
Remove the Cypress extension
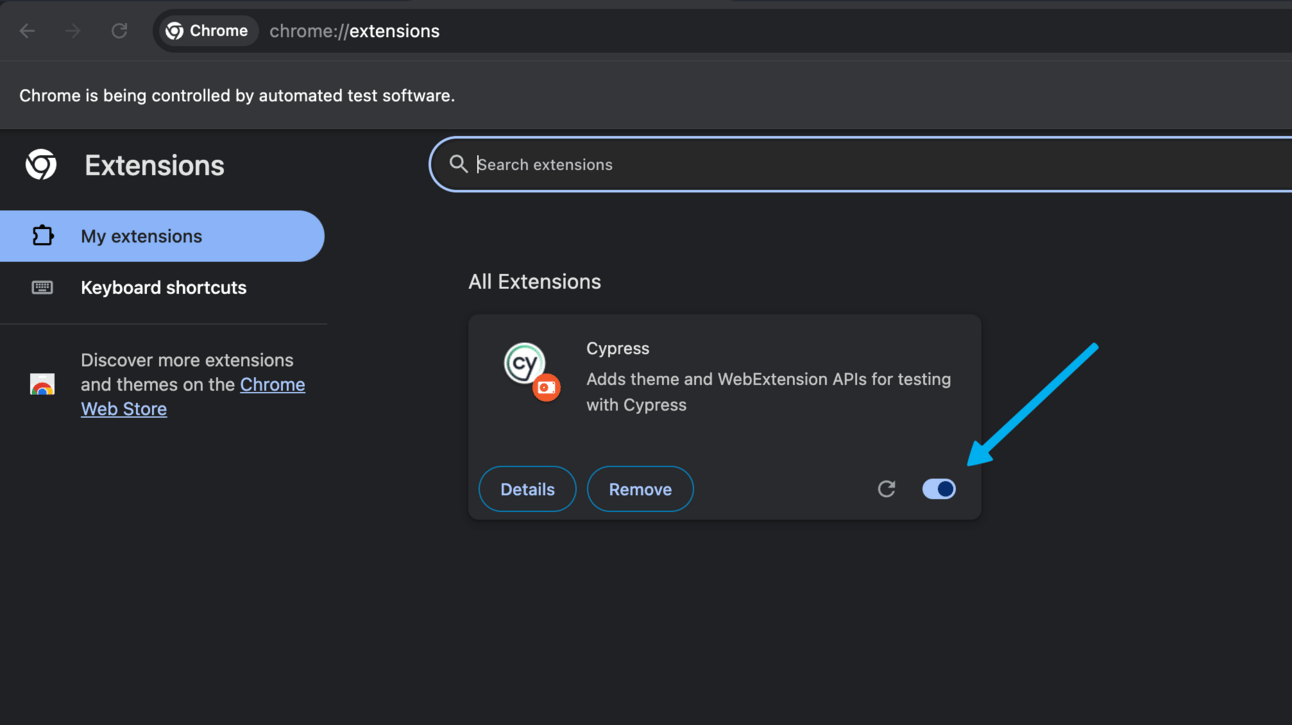point(640,489)
